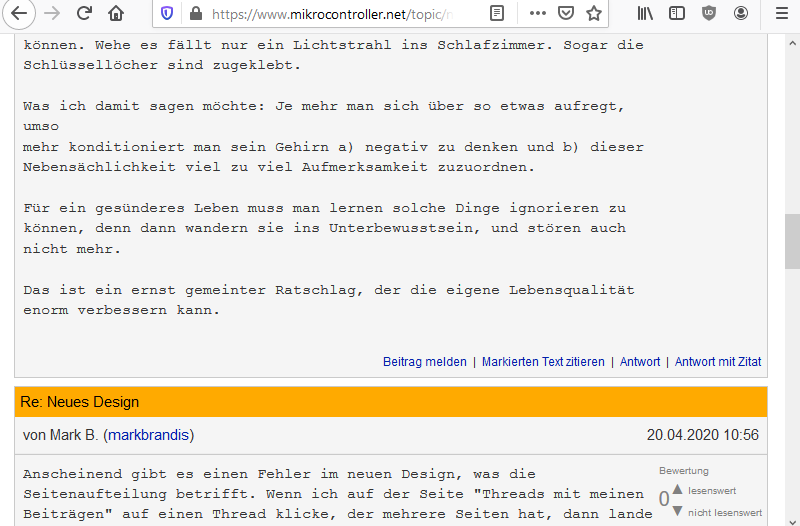Toggle reader view for this page
The width and height of the screenshot is (800, 526).
click(x=496, y=13)
